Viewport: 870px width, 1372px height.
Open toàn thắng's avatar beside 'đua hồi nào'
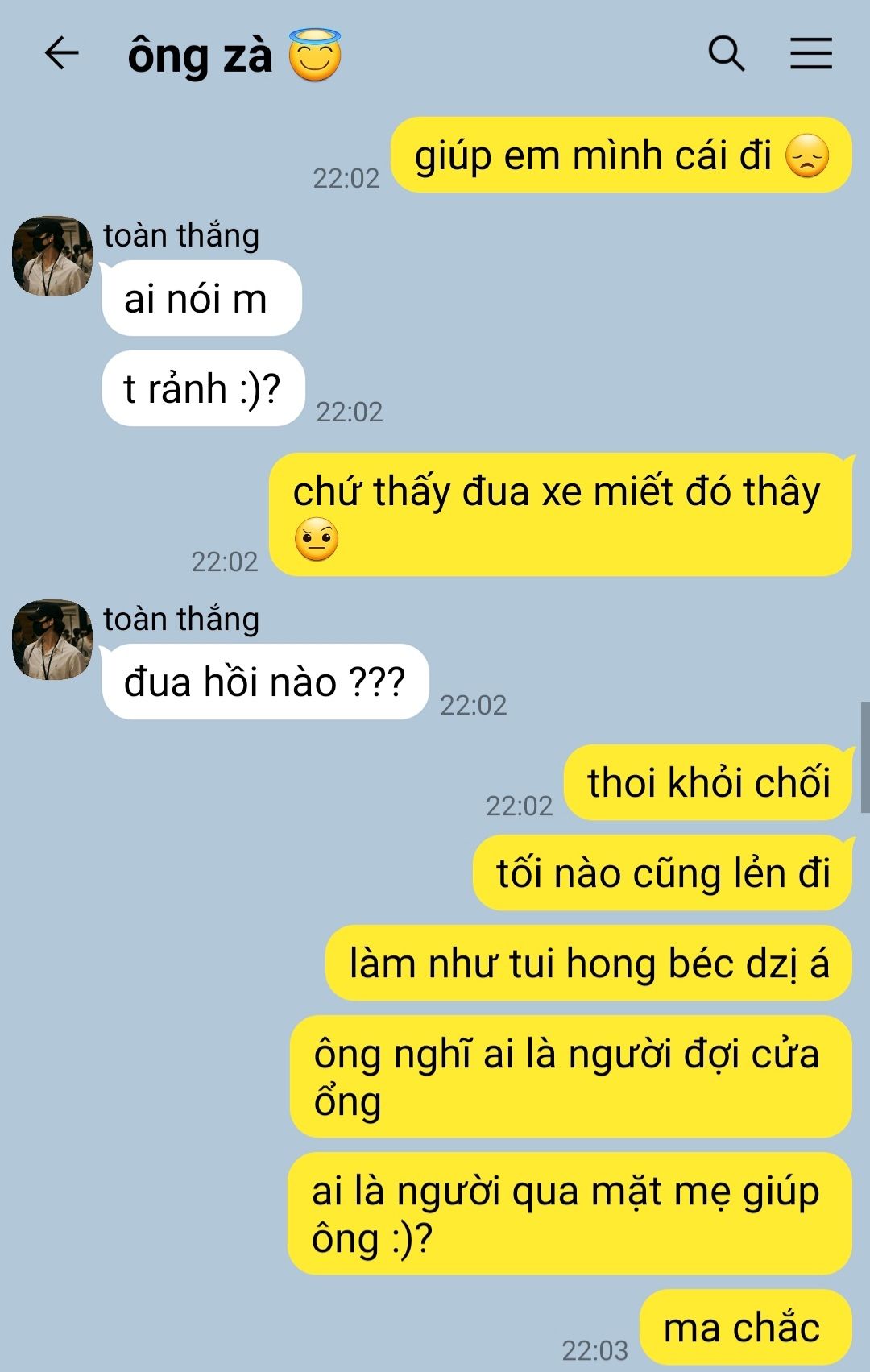52,640
